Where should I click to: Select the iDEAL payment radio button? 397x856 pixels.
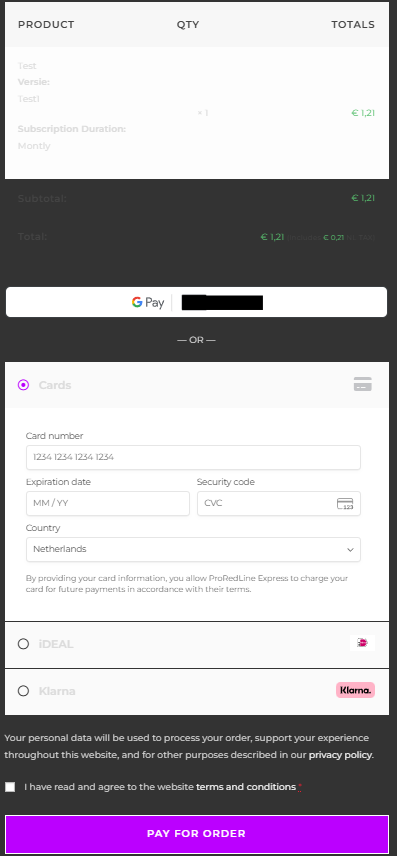pos(23,644)
